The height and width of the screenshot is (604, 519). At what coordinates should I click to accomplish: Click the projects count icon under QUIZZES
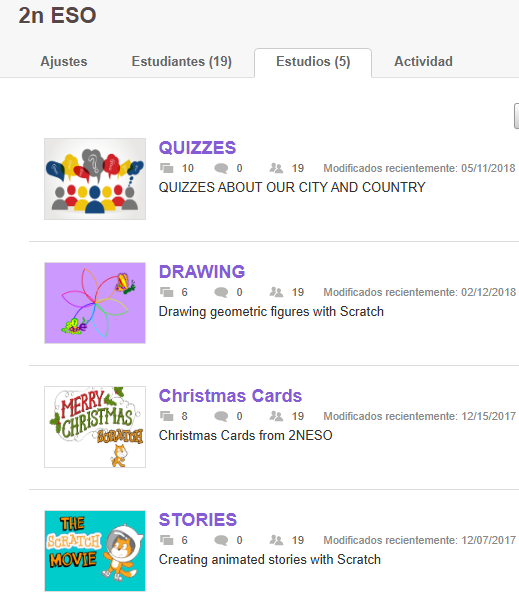pyautogui.click(x=167, y=168)
